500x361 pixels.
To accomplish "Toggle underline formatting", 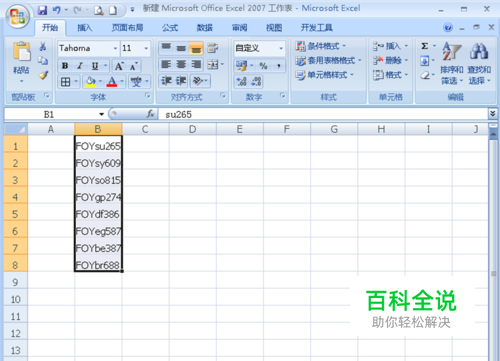I will point(95,66).
